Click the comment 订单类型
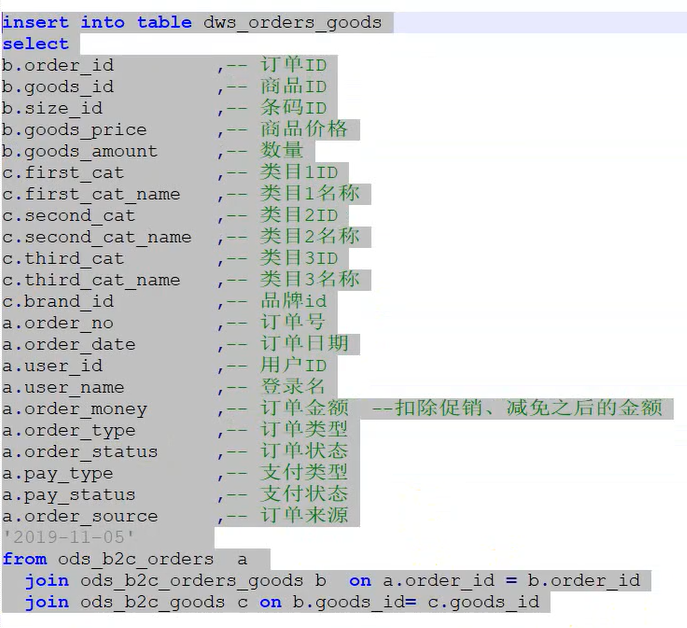687x628 pixels. pyautogui.click(x=305, y=430)
